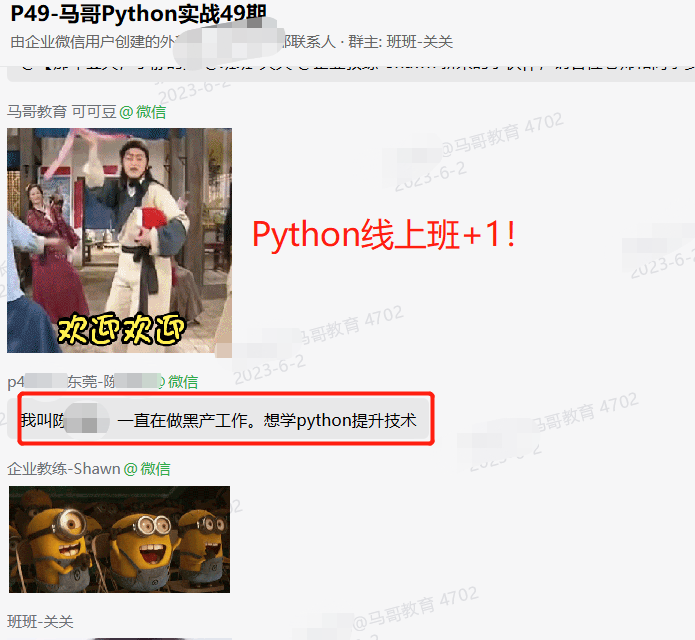Click the "@微信" tag beside the 东莞 sender
695x640 pixels.
click(x=181, y=381)
